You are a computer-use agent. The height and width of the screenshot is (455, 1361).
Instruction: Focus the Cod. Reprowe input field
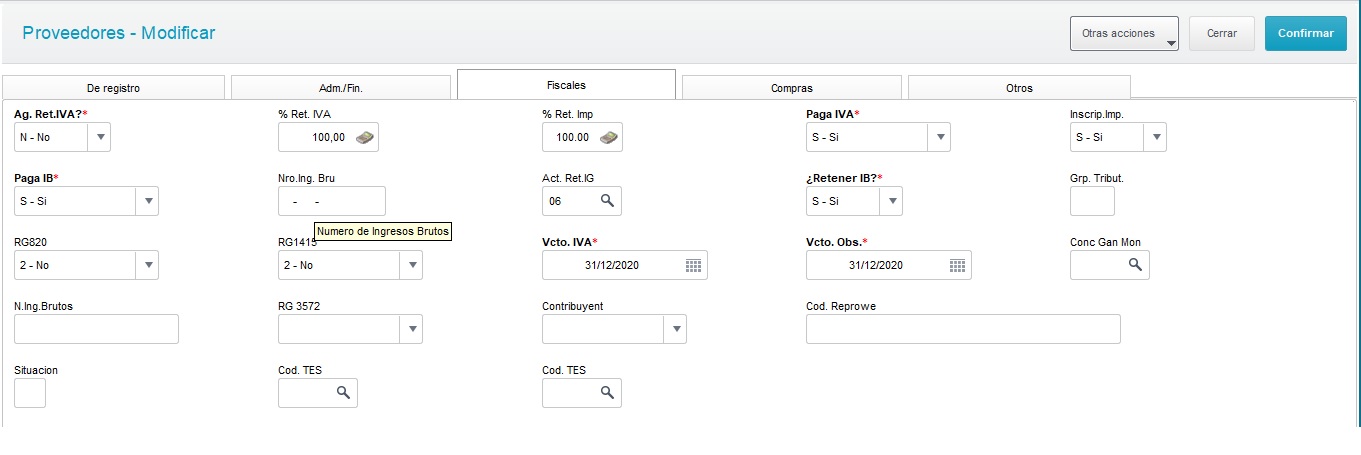tap(963, 329)
